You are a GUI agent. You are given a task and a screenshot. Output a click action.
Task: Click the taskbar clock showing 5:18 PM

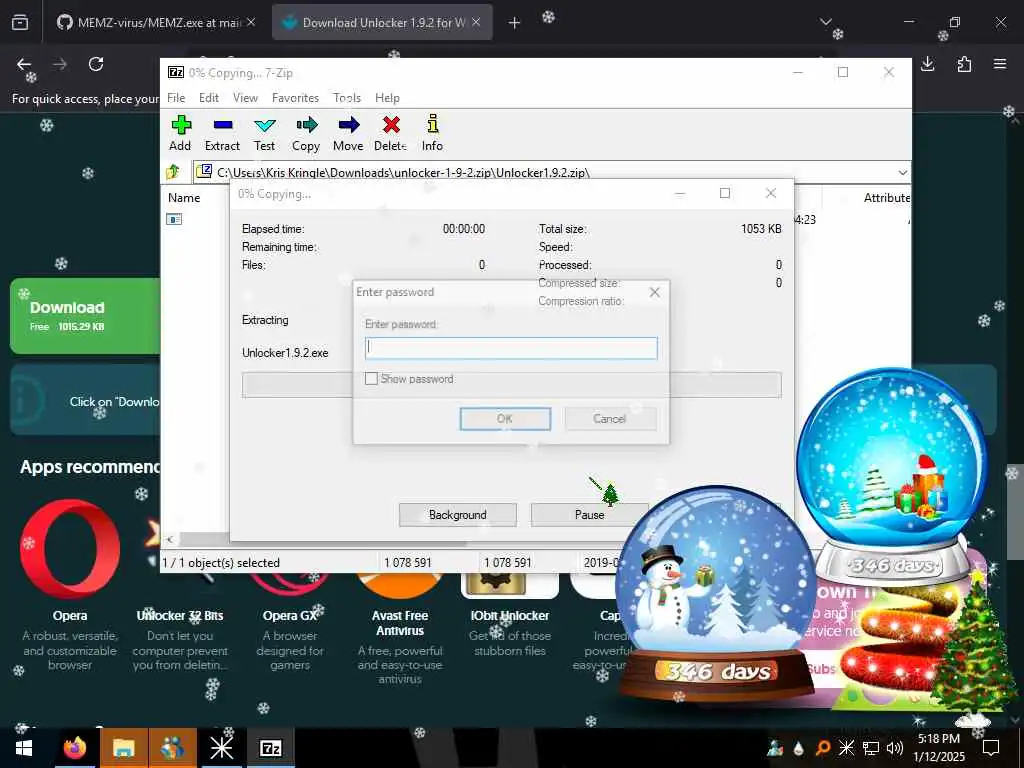click(x=938, y=748)
